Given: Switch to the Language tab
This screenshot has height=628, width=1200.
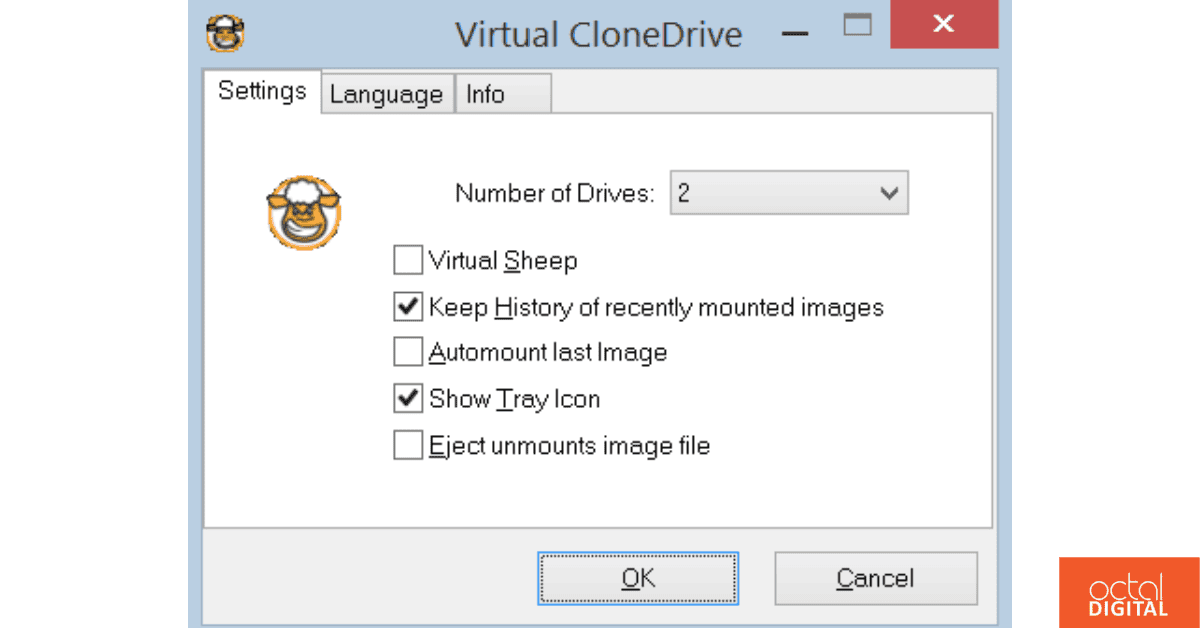Looking at the screenshot, I should tap(386, 93).
